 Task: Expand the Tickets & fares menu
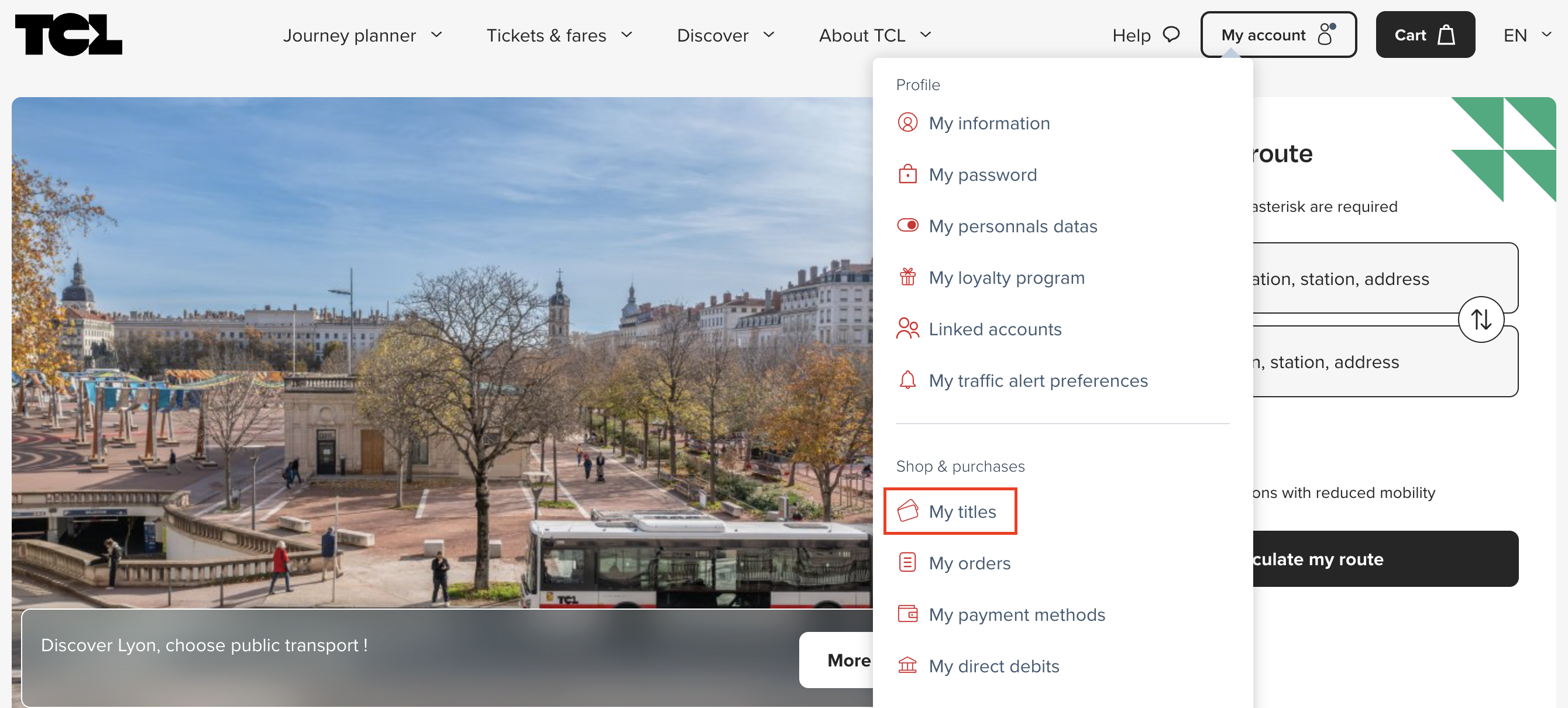pos(560,35)
